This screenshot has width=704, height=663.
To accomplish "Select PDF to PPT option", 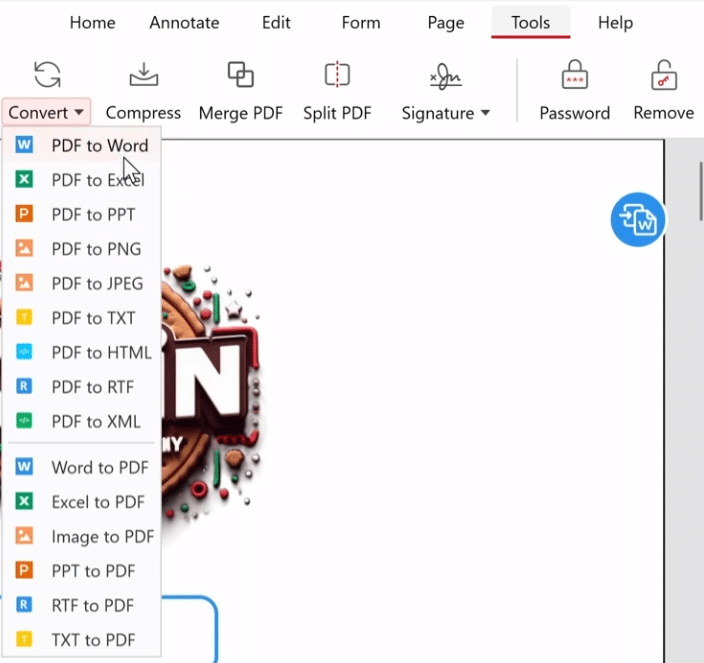I will [82, 214].
